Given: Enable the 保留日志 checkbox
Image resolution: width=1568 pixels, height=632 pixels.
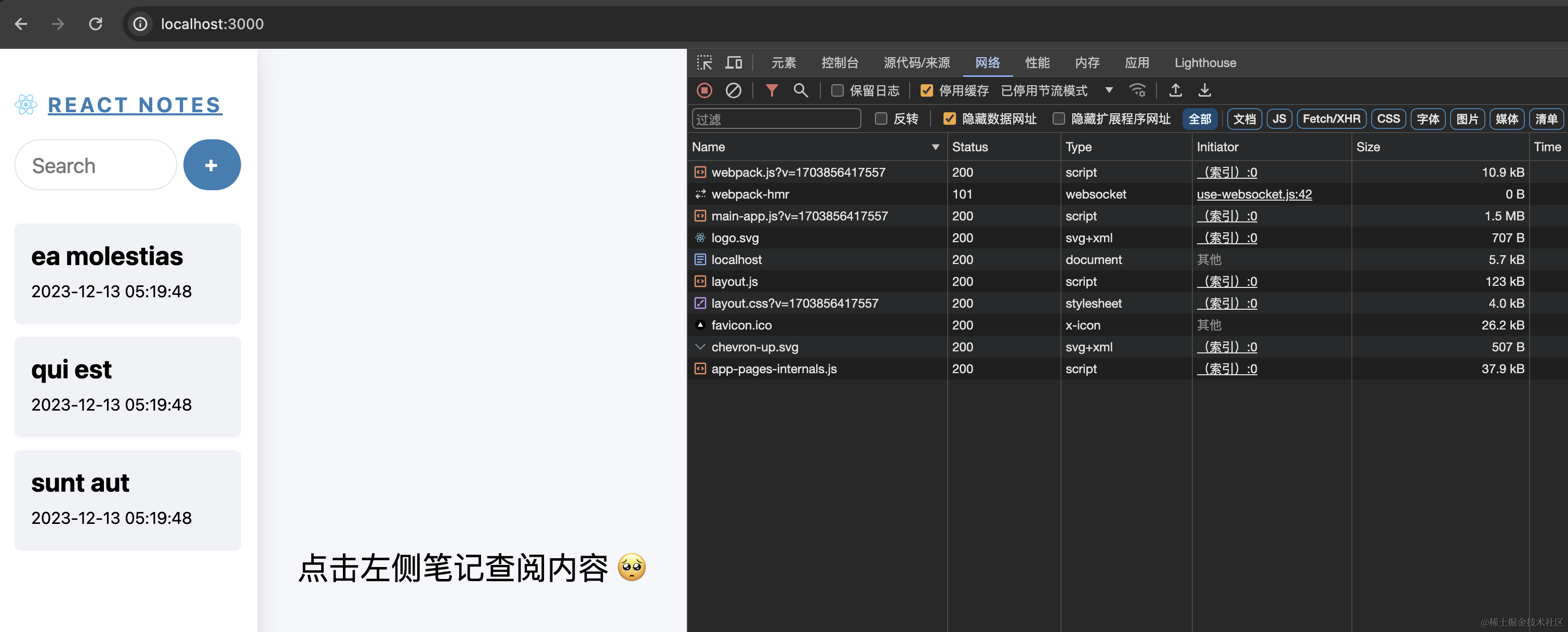Looking at the screenshot, I should coord(838,91).
